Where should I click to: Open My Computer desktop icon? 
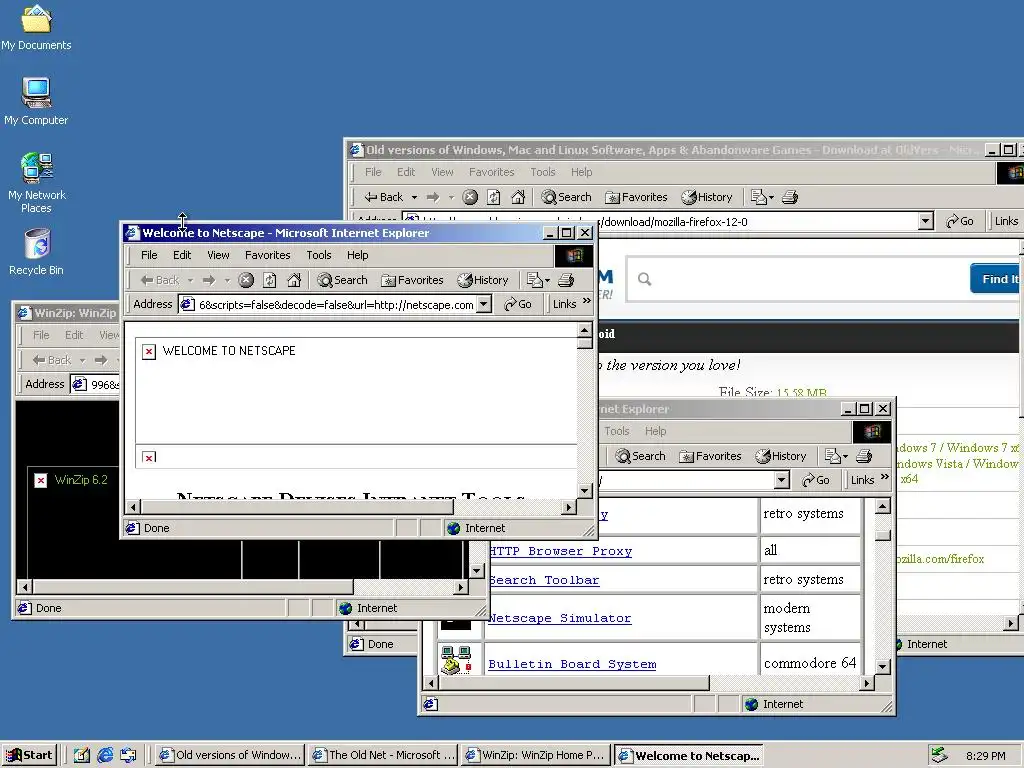(36, 101)
